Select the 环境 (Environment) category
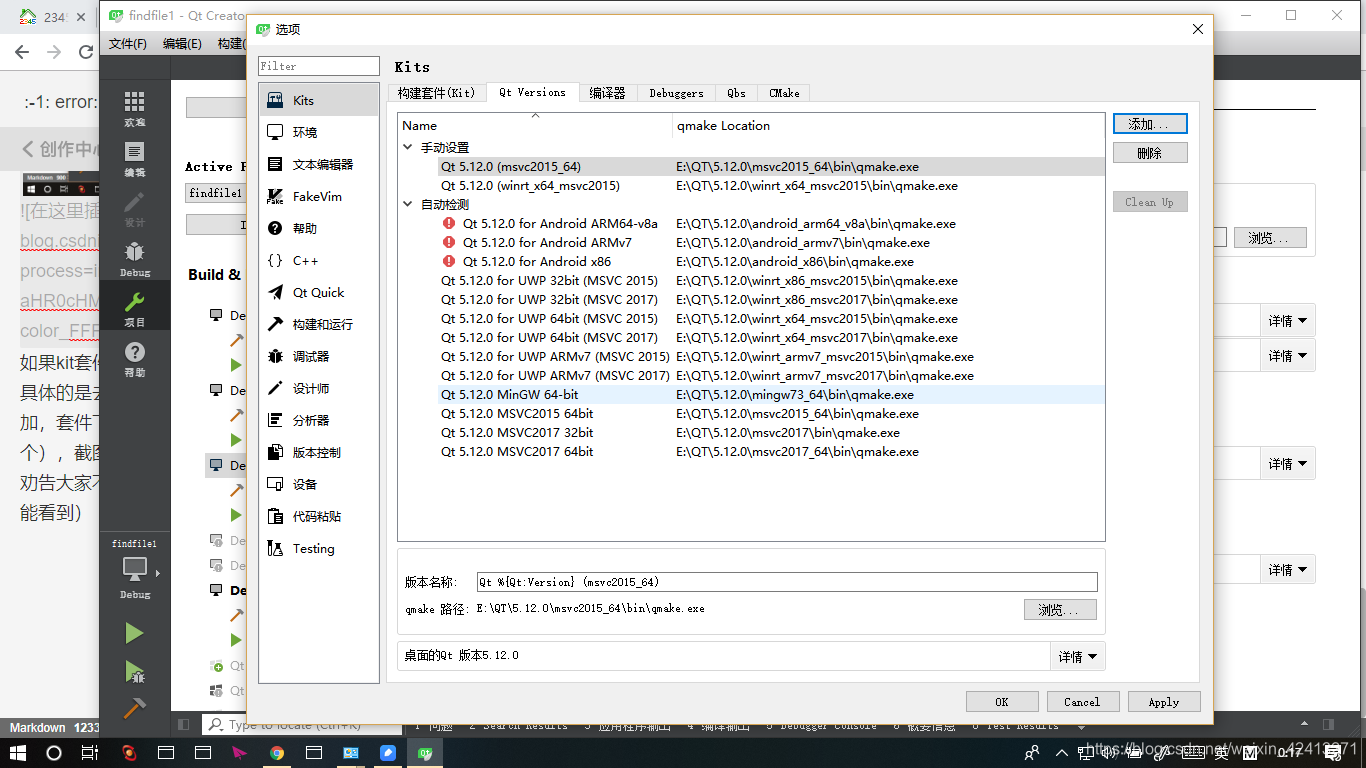Viewport: 1366px width, 768px height. (318, 132)
